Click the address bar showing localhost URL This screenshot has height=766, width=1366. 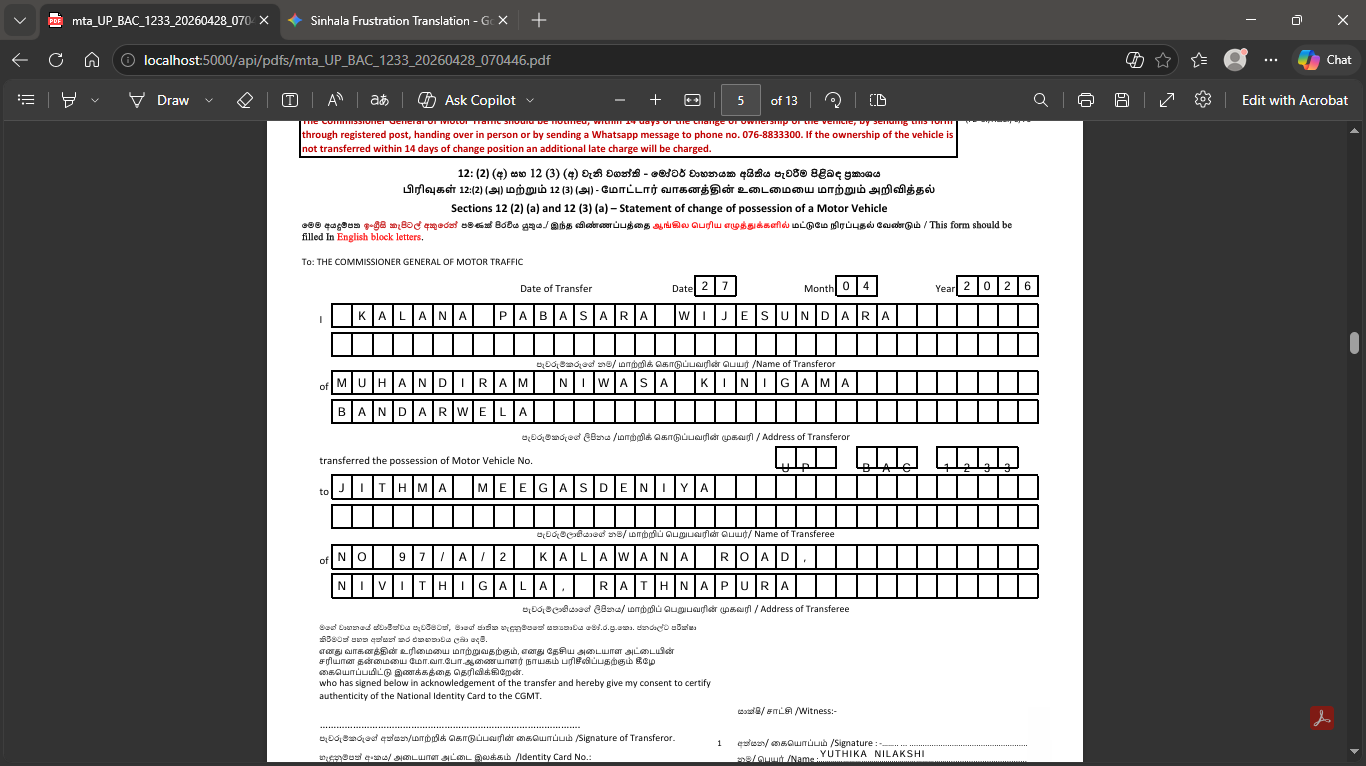[347, 60]
